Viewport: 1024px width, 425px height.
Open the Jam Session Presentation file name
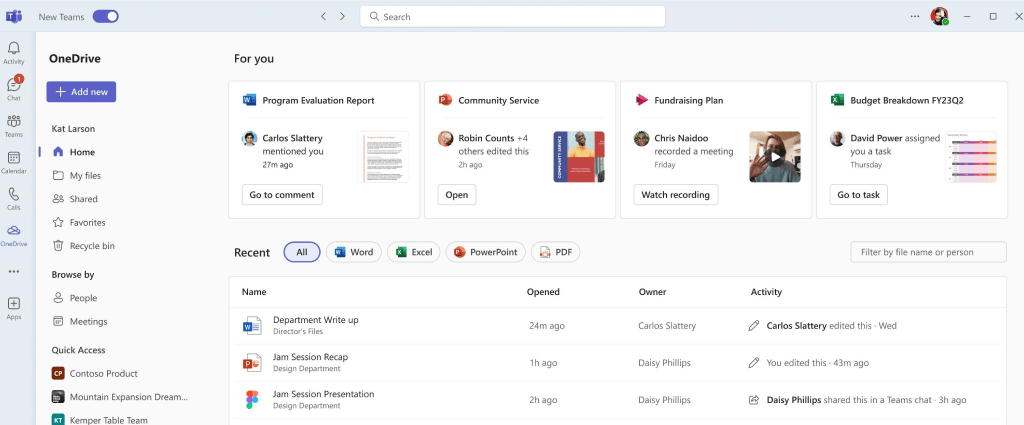click(323, 394)
